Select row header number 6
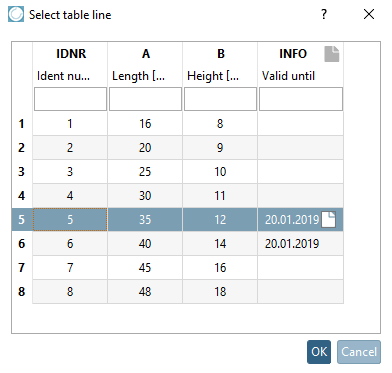 pos(22,244)
